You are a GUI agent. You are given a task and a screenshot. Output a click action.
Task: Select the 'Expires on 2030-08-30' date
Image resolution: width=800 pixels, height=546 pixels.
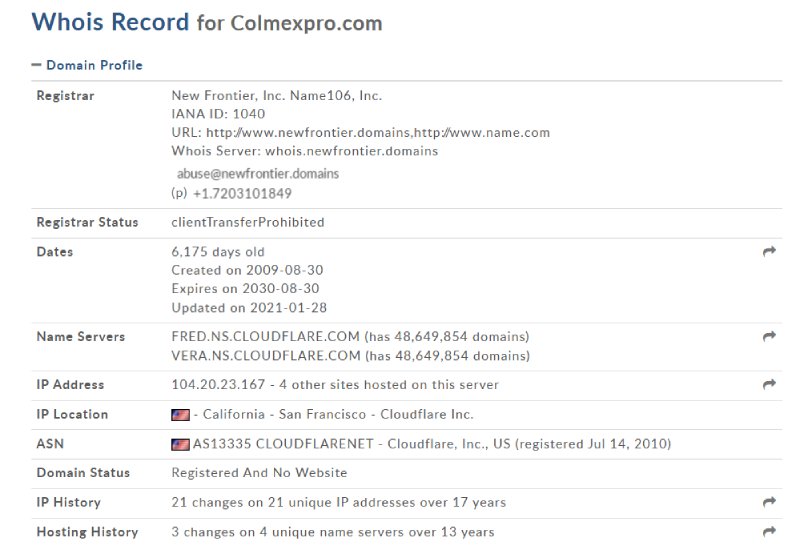tap(245, 288)
